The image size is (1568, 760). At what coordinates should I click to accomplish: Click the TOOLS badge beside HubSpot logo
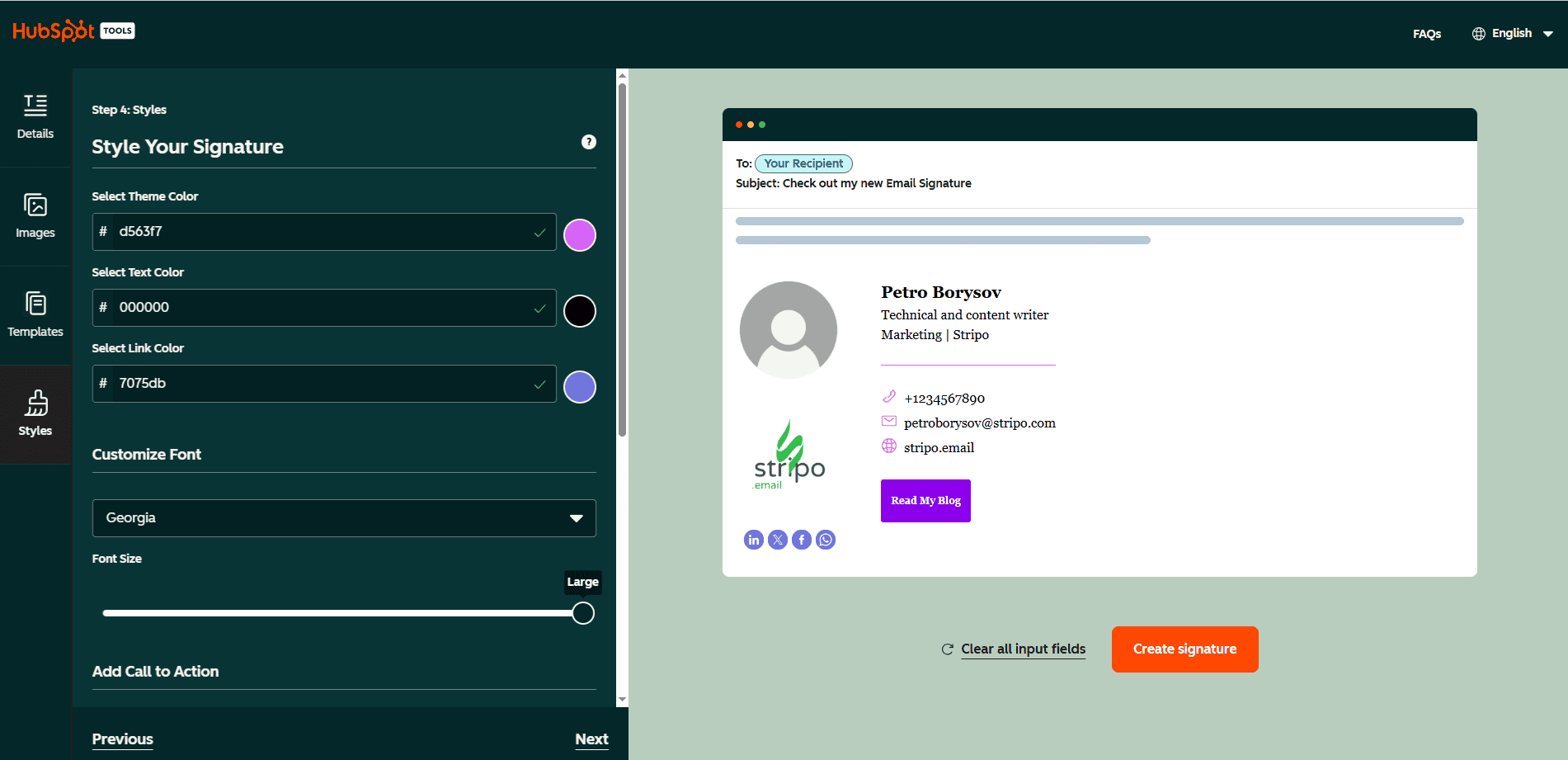click(x=117, y=31)
